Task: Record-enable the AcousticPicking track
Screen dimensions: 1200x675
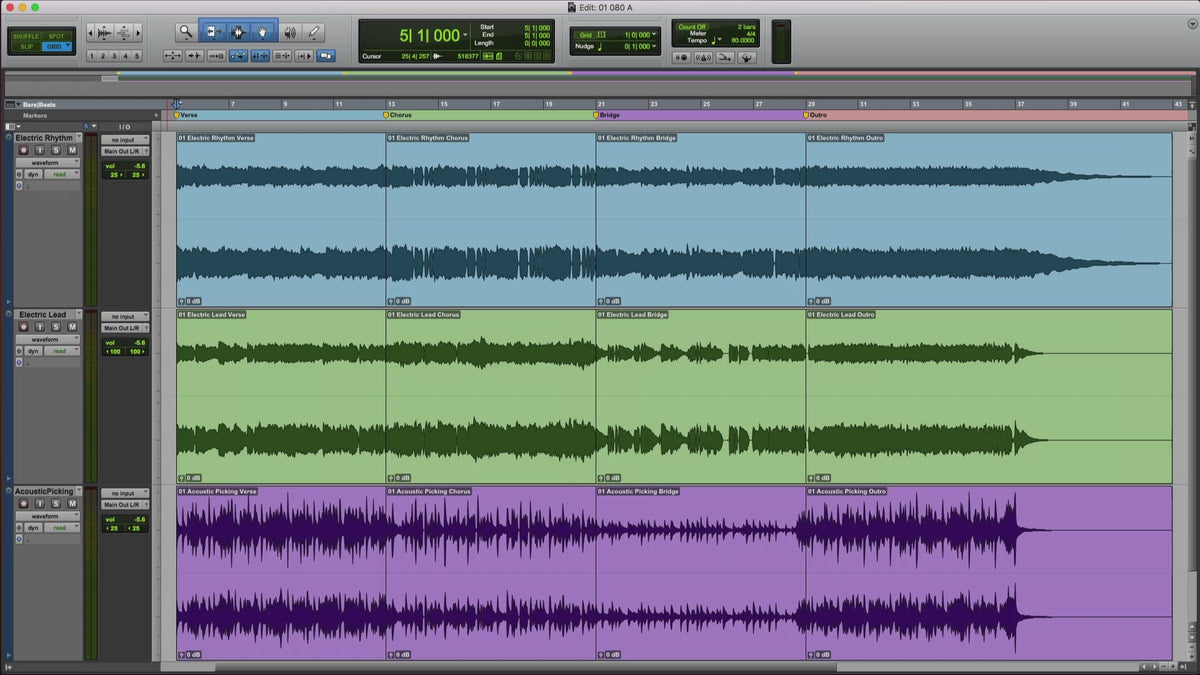Action: pyautogui.click(x=24, y=504)
